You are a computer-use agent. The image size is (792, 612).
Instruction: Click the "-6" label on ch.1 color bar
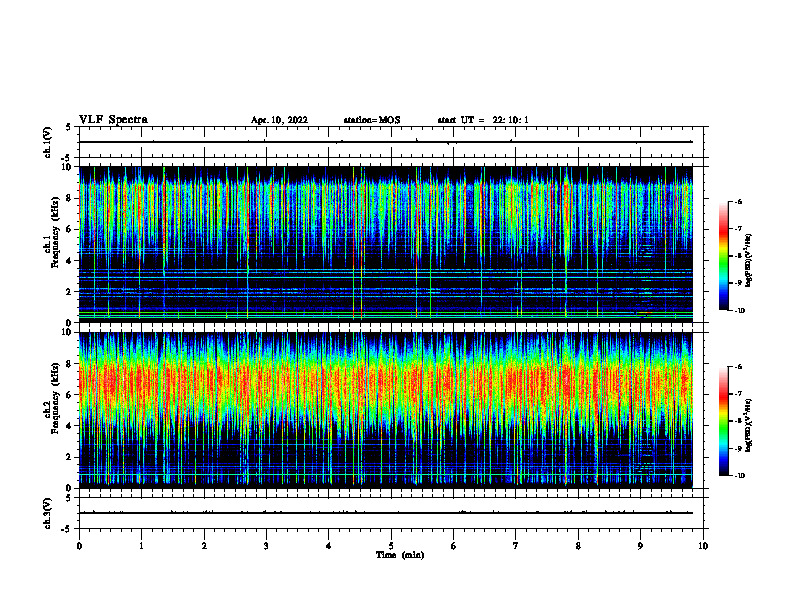738,201
